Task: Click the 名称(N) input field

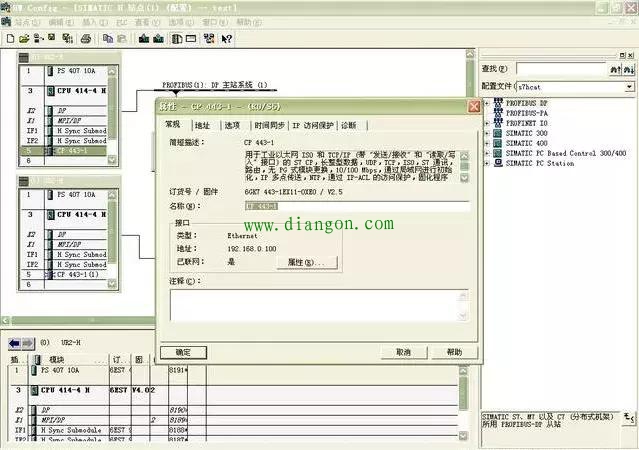Action: click(357, 206)
